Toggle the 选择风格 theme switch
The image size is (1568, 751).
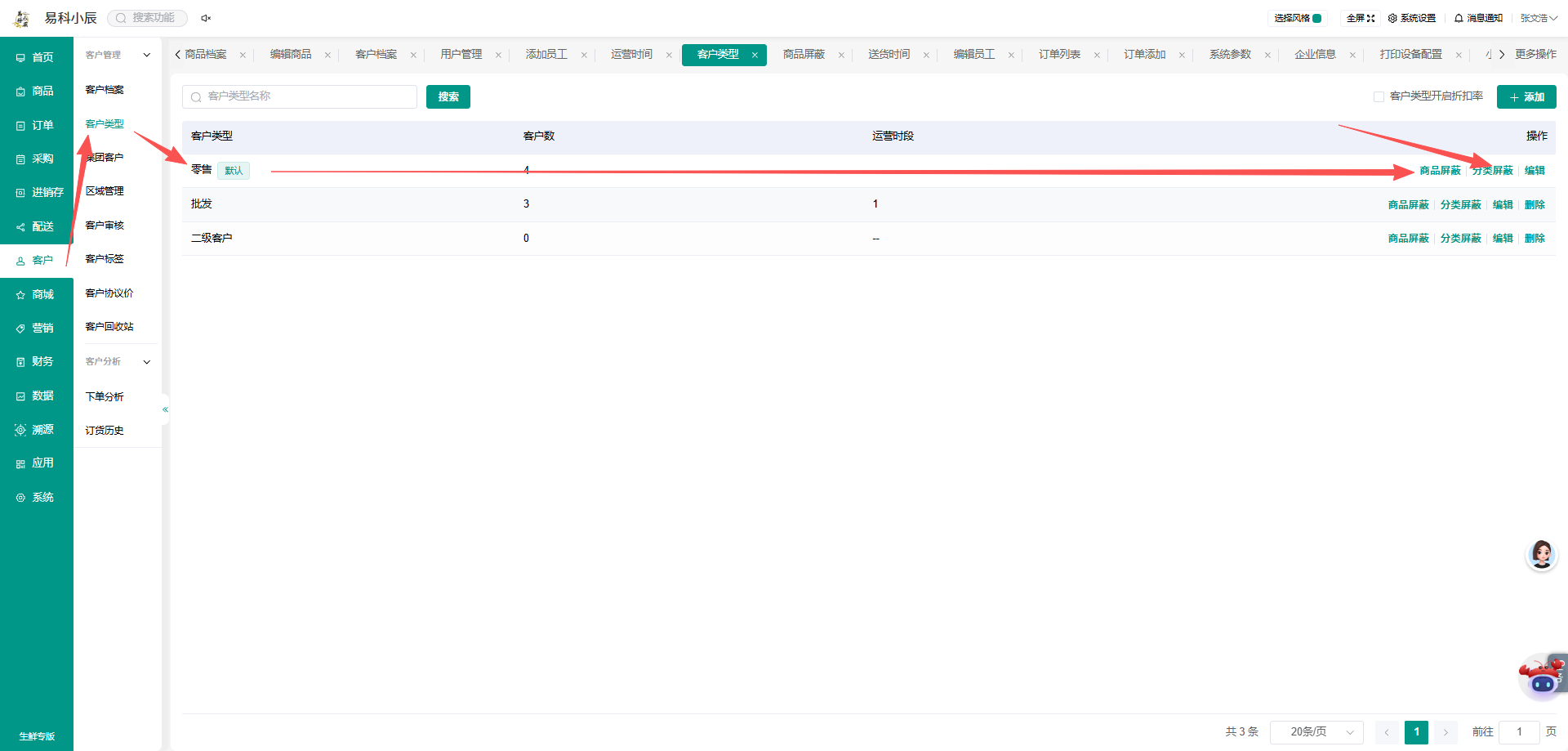(1317, 18)
